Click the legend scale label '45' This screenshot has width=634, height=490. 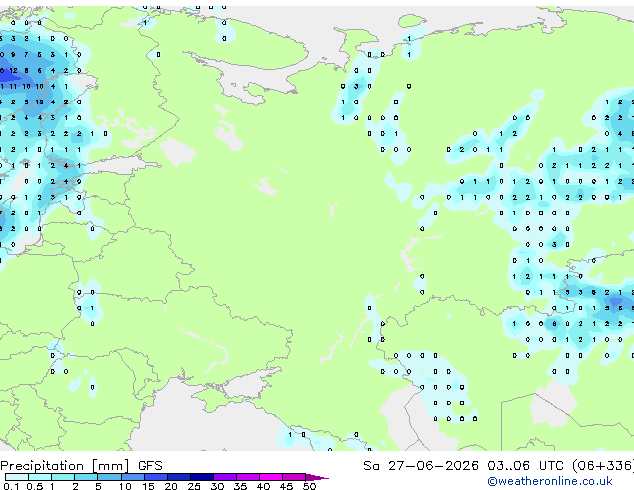coord(286,486)
